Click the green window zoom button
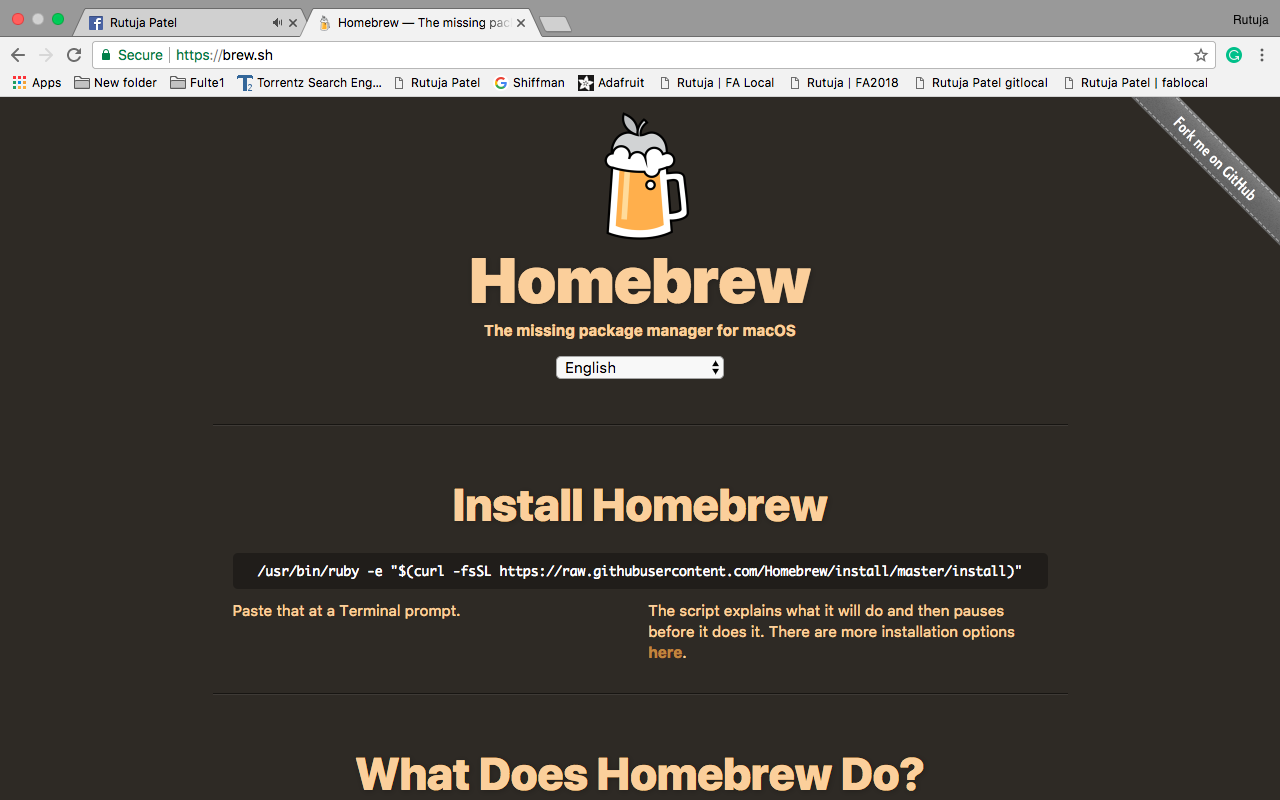The height and width of the screenshot is (800, 1280). click(x=58, y=19)
